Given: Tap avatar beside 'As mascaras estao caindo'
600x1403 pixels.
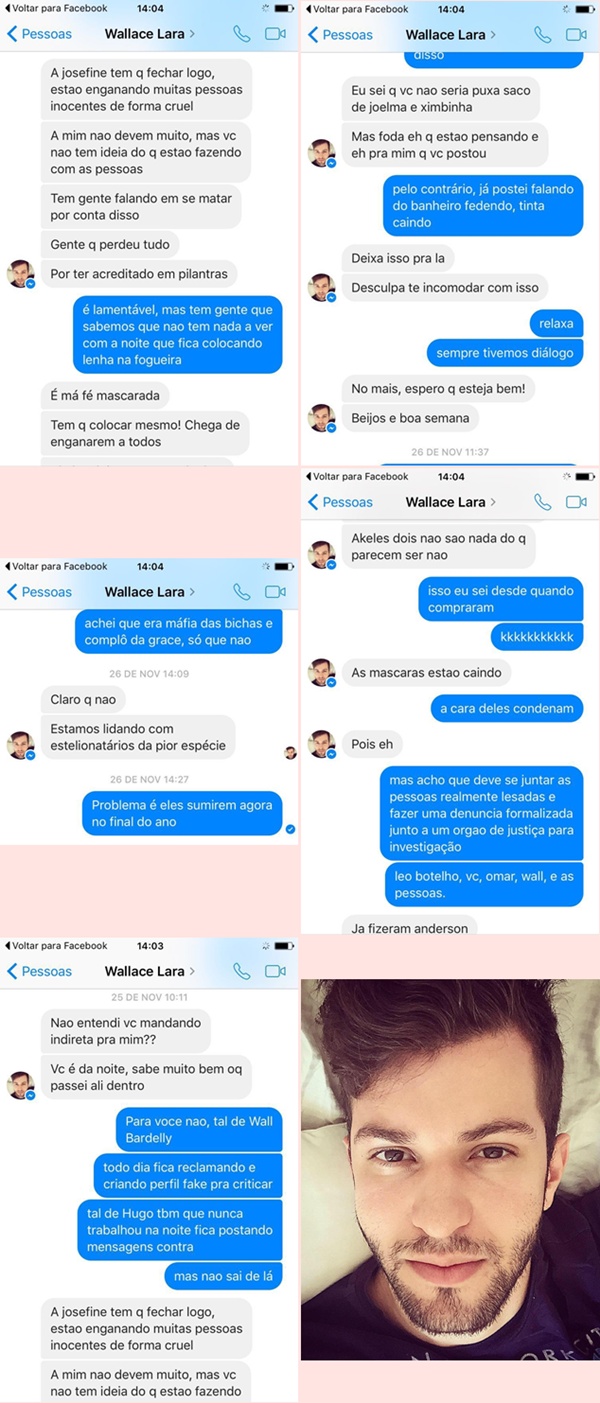Looking at the screenshot, I should [x=321, y=672].
